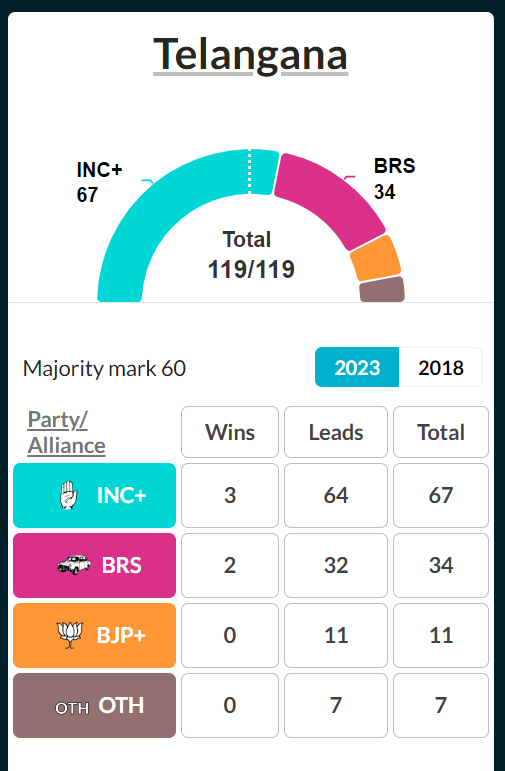505x771 pixels.
Task: Click the brown OTH arc segment
Action: [382, 290]
